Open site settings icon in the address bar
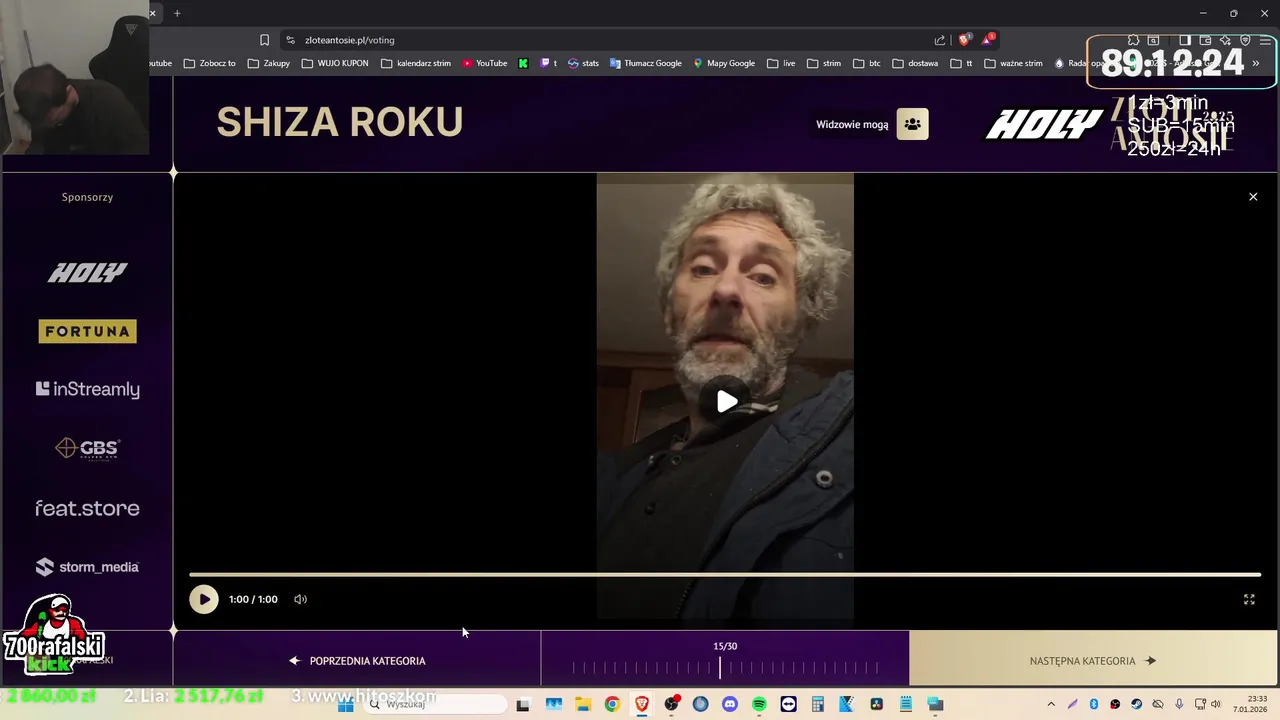Image resolution: width=1280 pixels, height=720 pixels. pyautogui.click(x=290, y=40)
